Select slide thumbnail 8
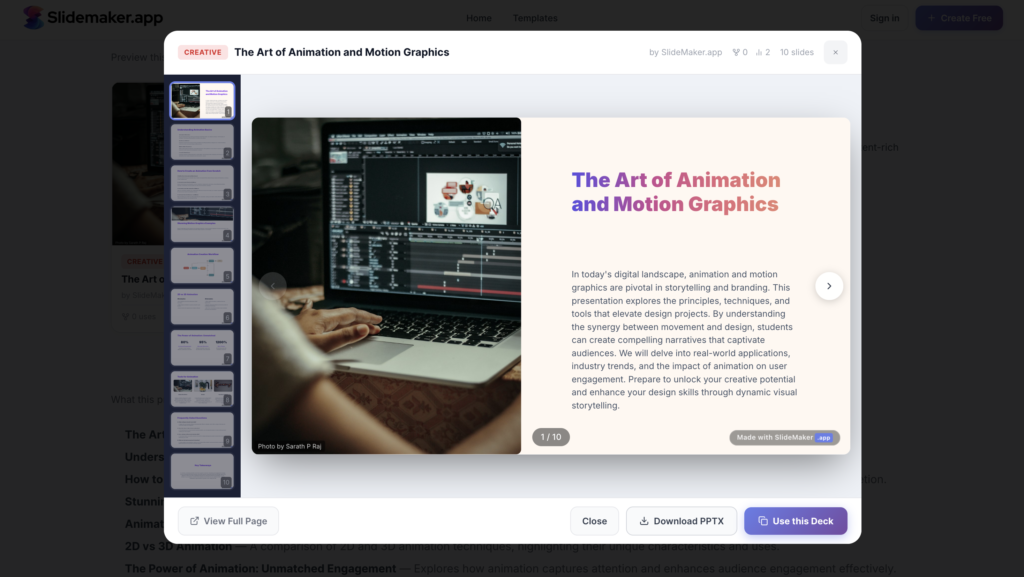 [x=202, y=388]
